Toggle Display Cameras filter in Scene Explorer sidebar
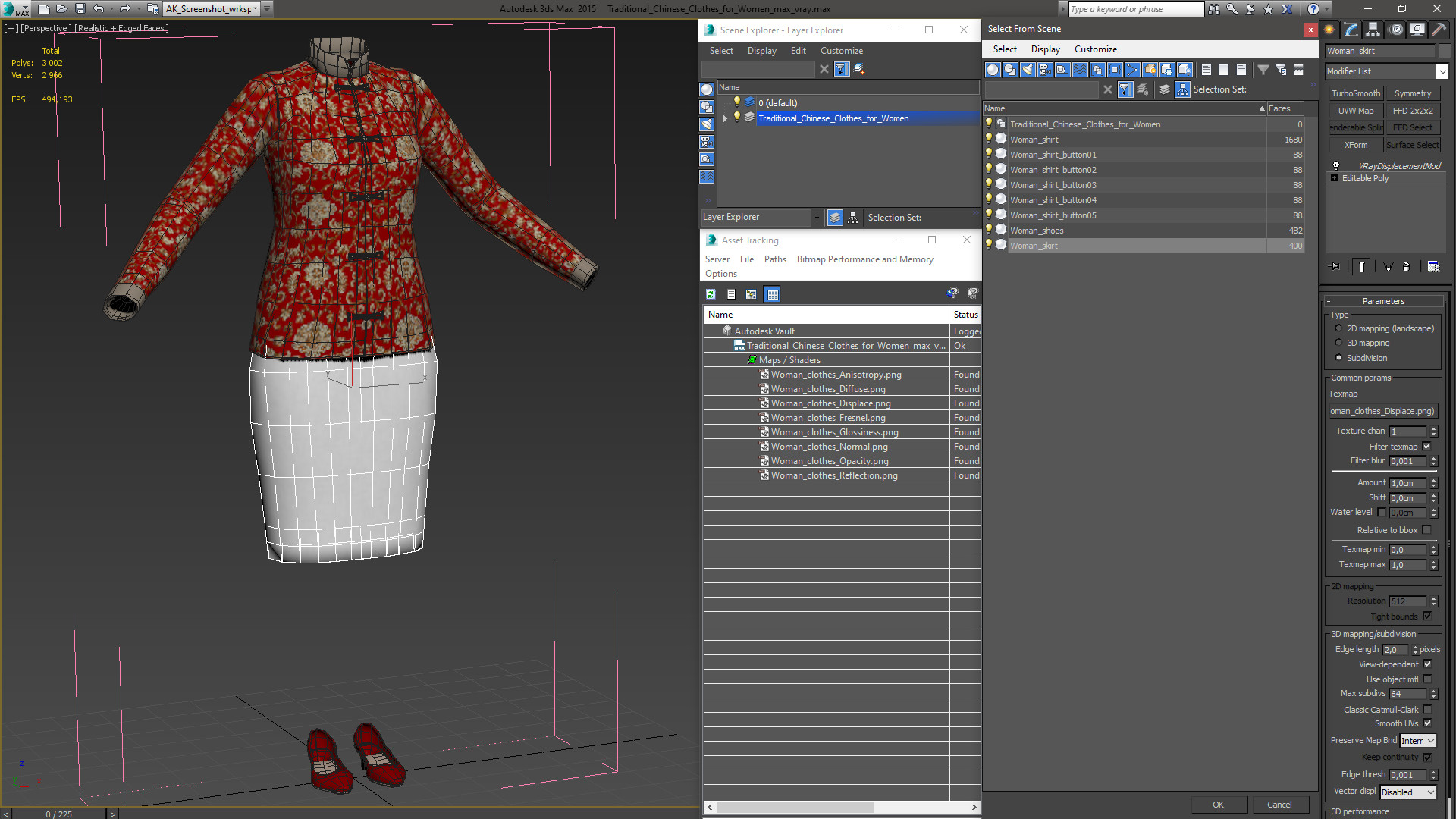The width and height of the screenshot is (1456, 819). tap(707, 142)
